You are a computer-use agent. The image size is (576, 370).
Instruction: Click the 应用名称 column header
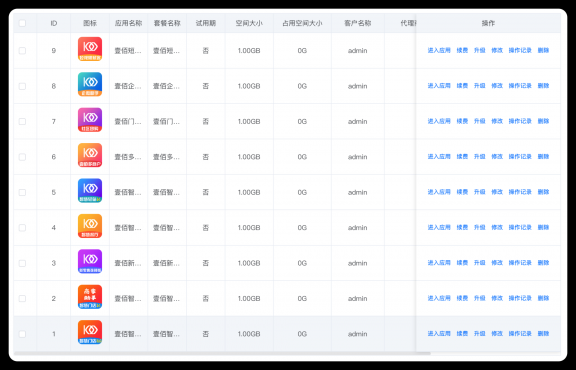pos(128,23)
